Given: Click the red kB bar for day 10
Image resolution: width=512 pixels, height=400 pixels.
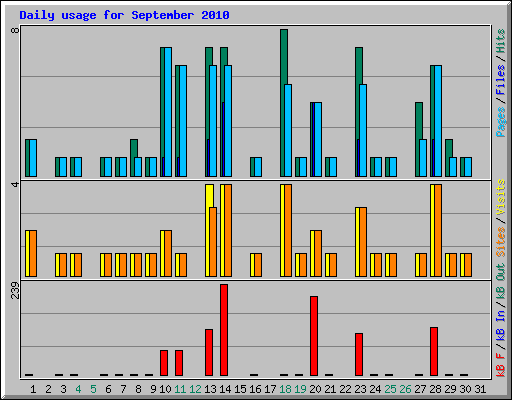Looking at the screenshot, I should (164, 363).
